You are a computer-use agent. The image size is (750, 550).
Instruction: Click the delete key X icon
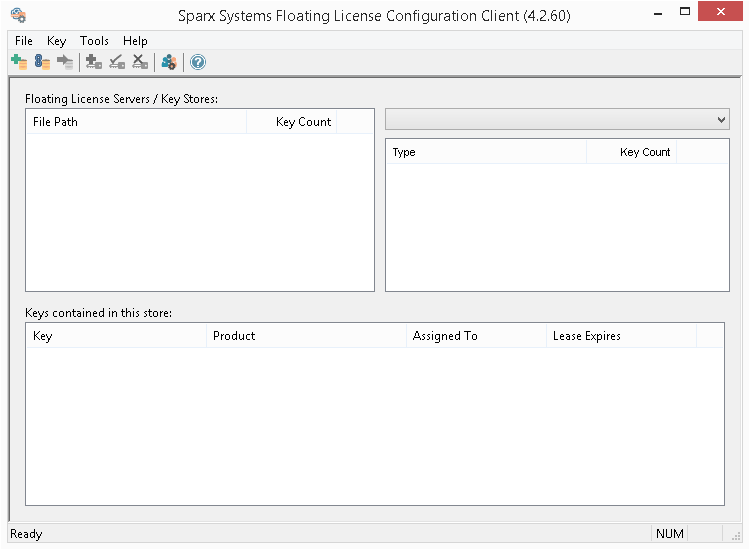pos(140,62)
